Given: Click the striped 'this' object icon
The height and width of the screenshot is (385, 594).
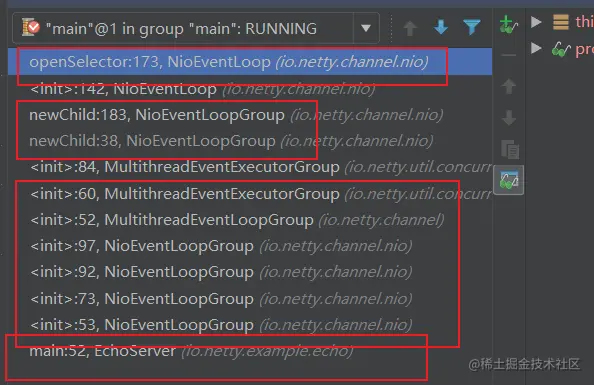Looking at the screenshot, I should (x=561, y=22).
